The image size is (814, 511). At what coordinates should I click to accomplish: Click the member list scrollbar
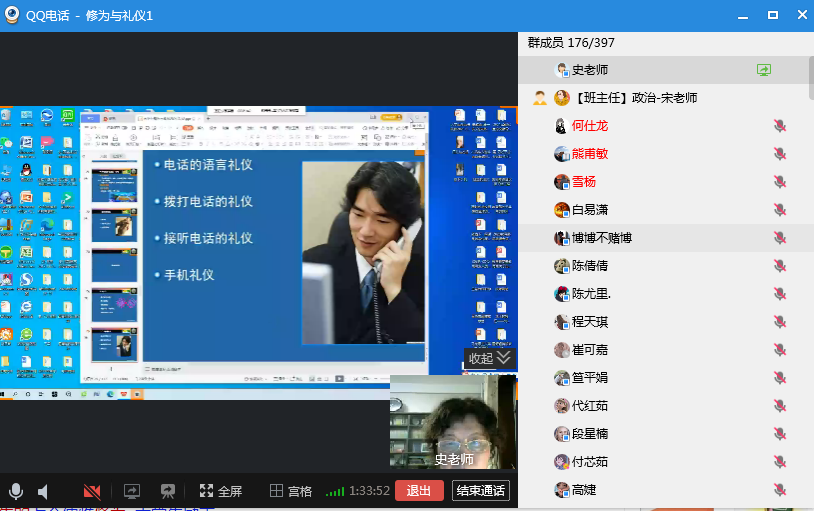[810, 80]
